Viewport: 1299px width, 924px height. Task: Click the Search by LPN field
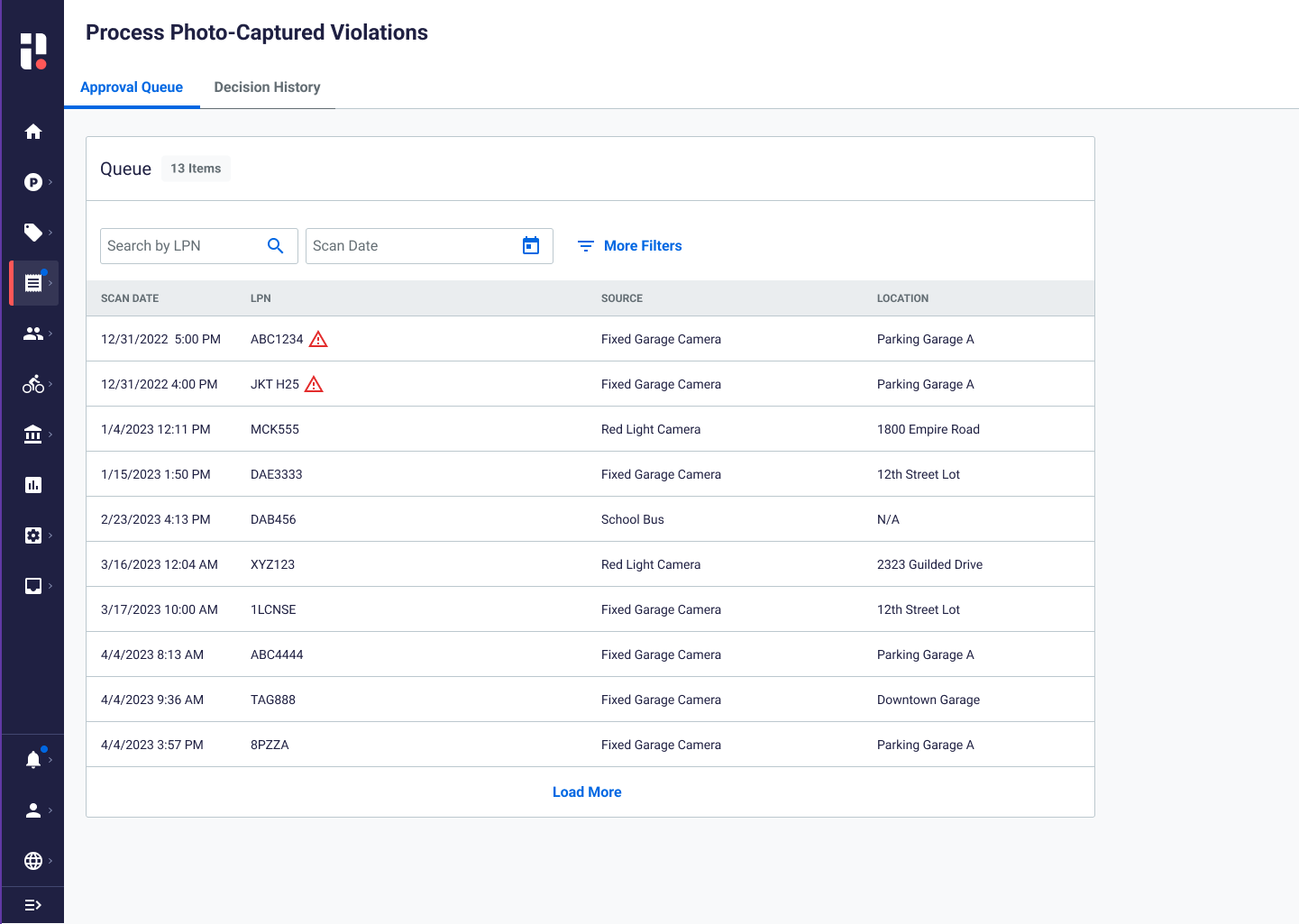coord(180,246)
